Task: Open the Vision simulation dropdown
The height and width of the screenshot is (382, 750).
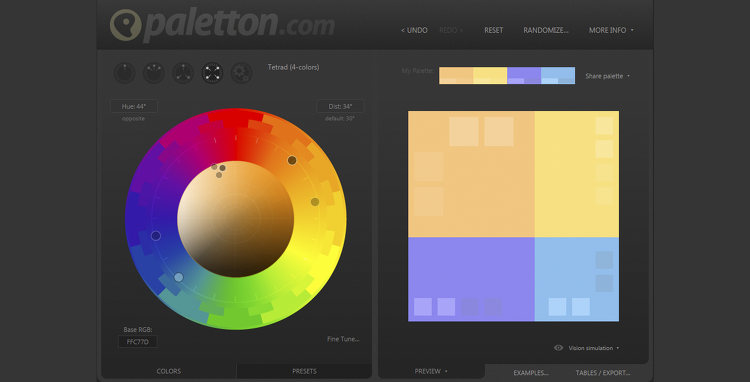Action: 594,348
